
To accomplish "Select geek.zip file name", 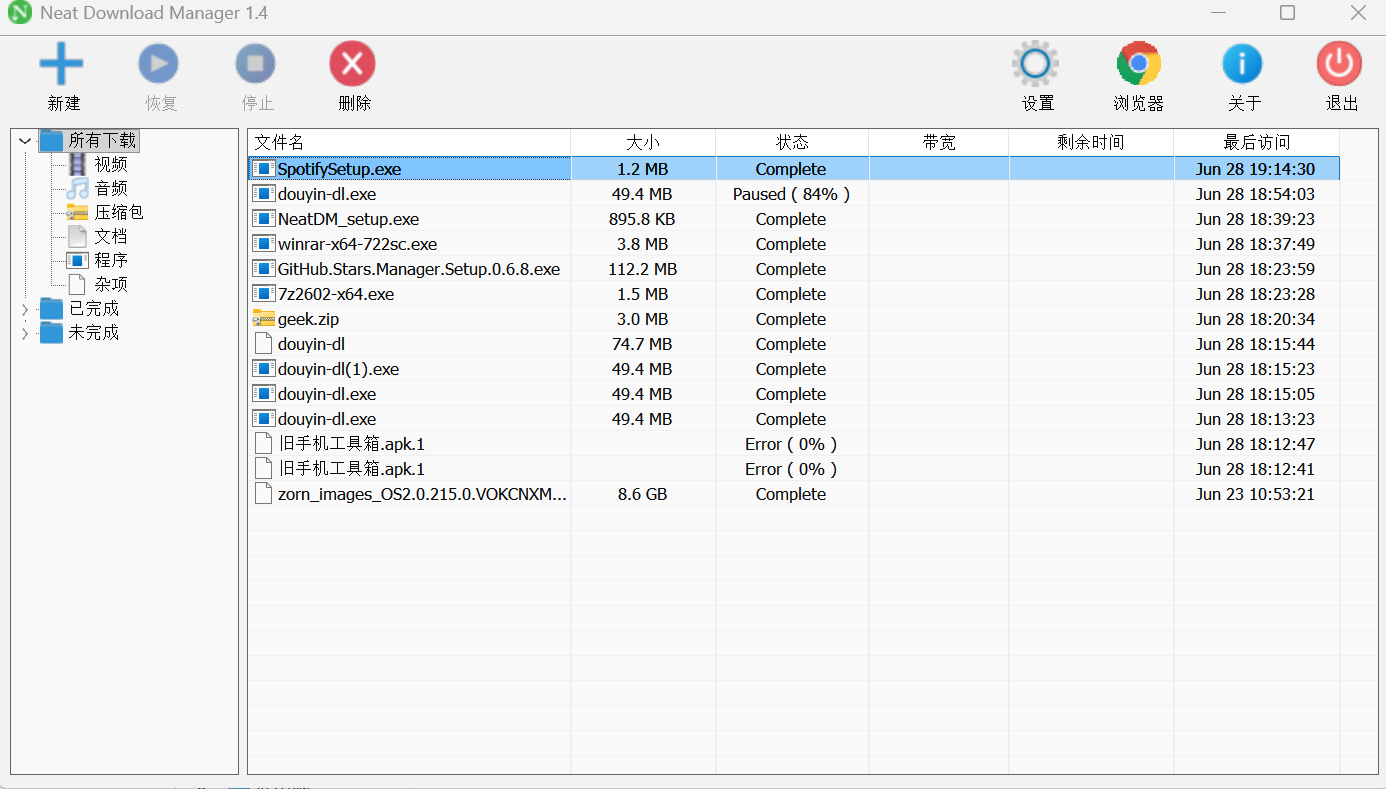I will pyautogui.click(x=308, y=319).
